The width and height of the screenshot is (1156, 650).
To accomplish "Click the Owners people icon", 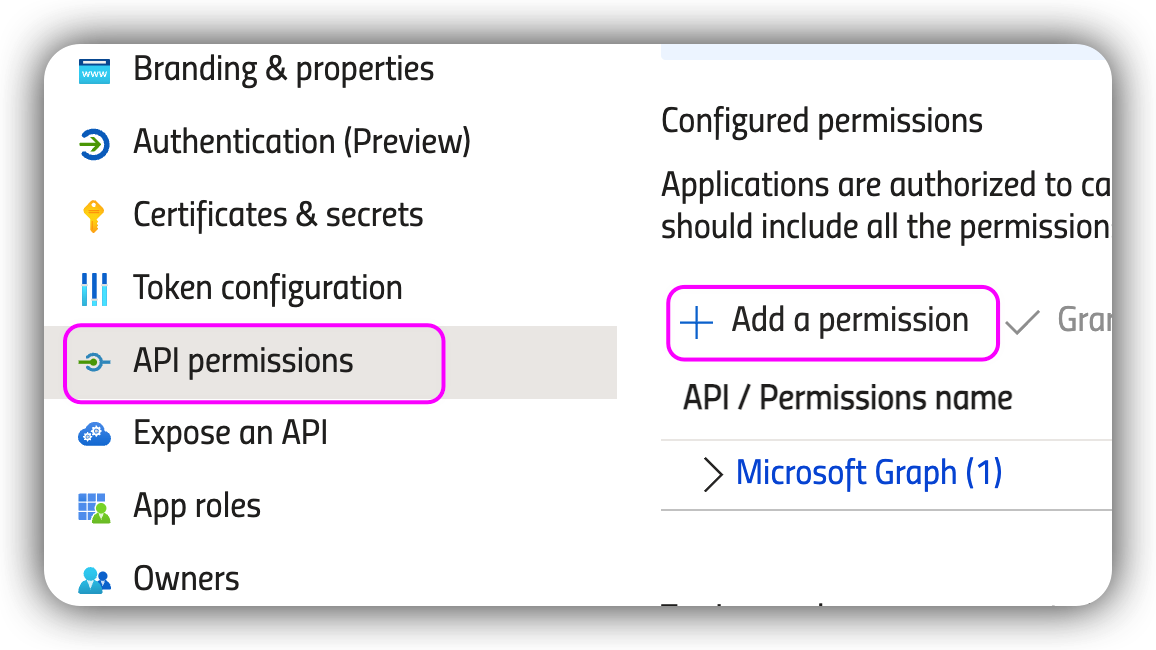I will pos(94,579).
